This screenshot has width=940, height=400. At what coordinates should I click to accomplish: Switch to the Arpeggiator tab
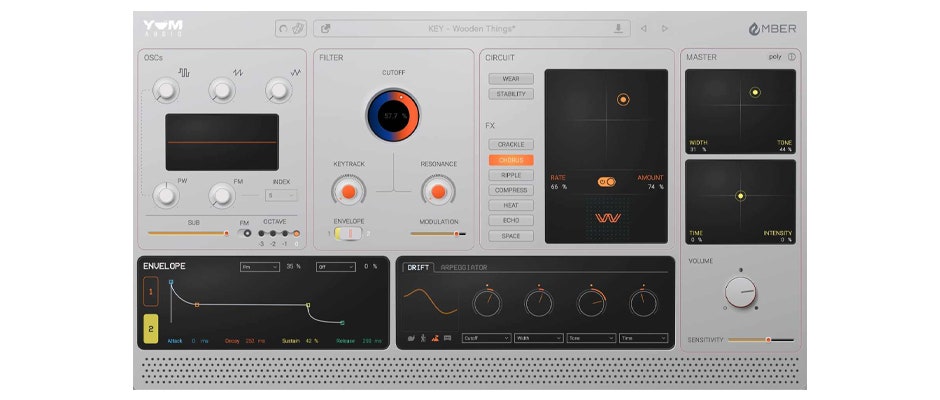click(x=464, y=268)
